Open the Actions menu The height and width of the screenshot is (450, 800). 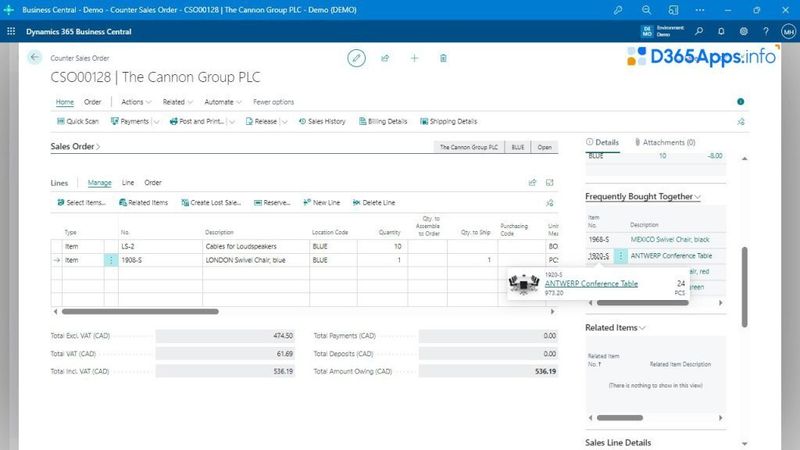(x=136, y=102)
